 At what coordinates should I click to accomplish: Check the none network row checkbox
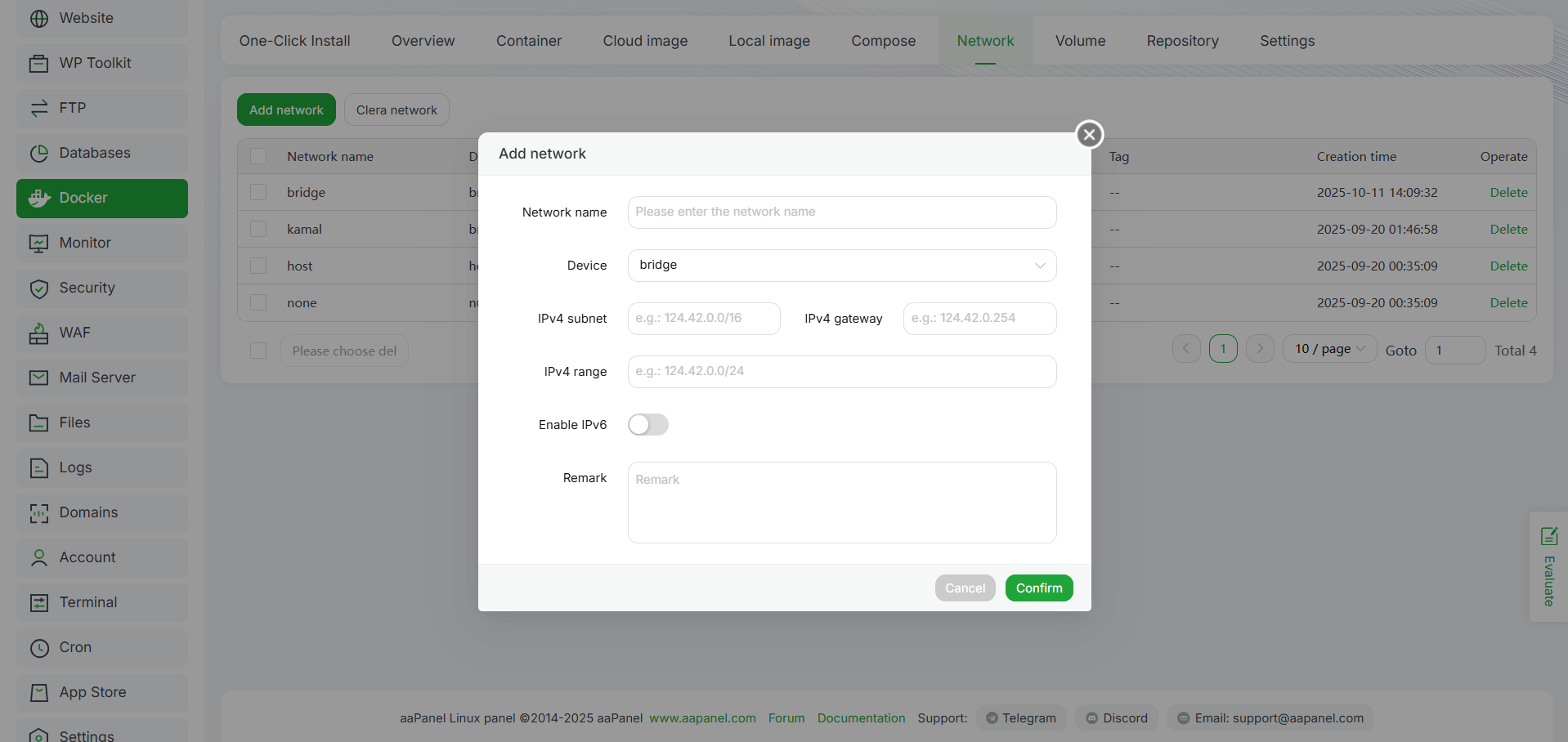click(x=258, y=302)
